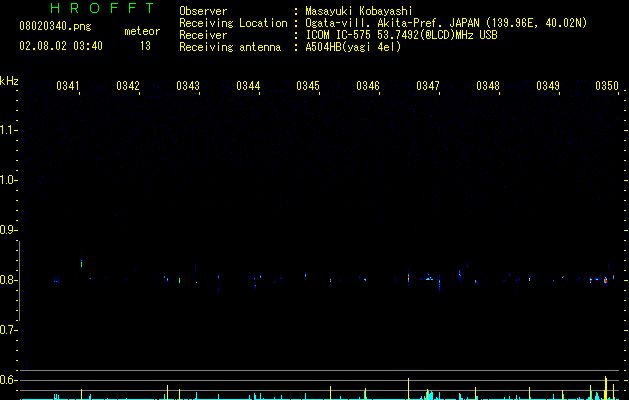Screen dimensions: 629x400
Task: Click the tall yellow spike just before 0350
Action: coord(605,388)
